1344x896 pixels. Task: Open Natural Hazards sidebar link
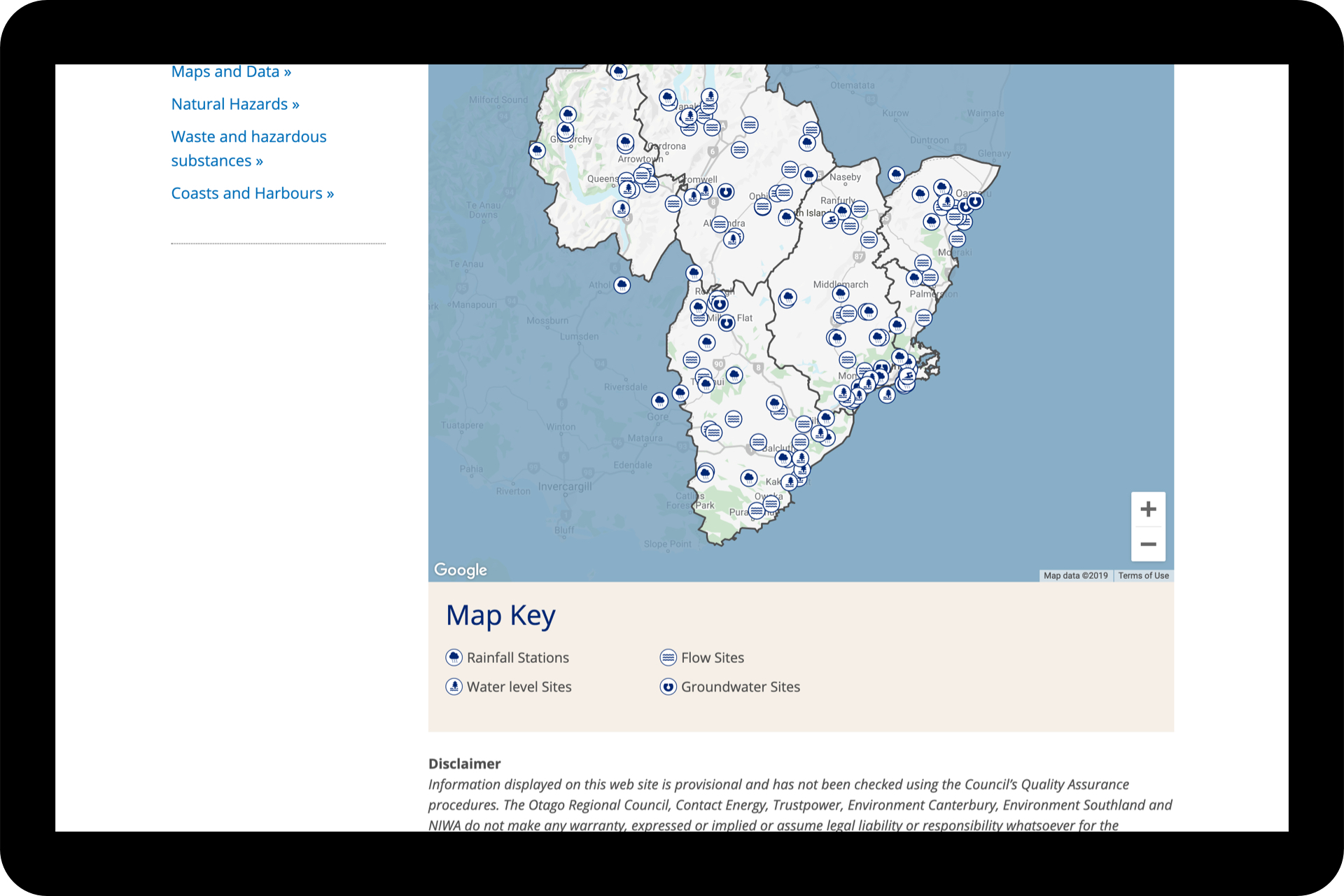tap(235, 104)
